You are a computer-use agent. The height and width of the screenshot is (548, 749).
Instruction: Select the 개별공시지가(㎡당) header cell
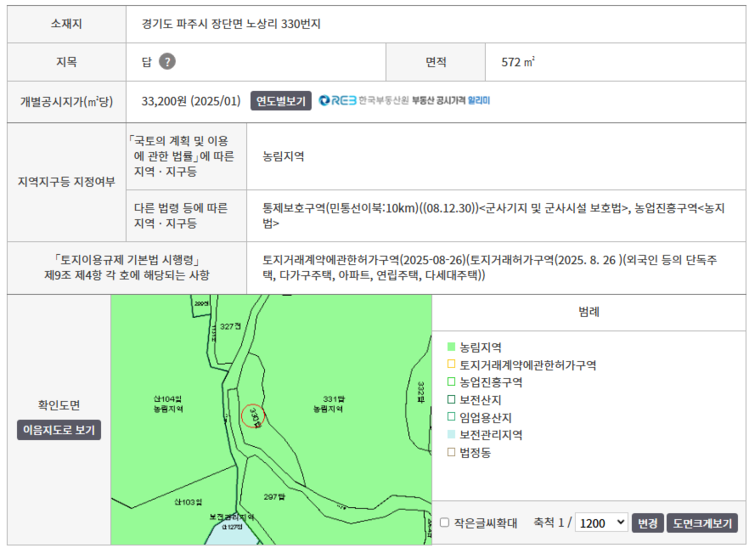pyautogui.click(x=66, y=101)
